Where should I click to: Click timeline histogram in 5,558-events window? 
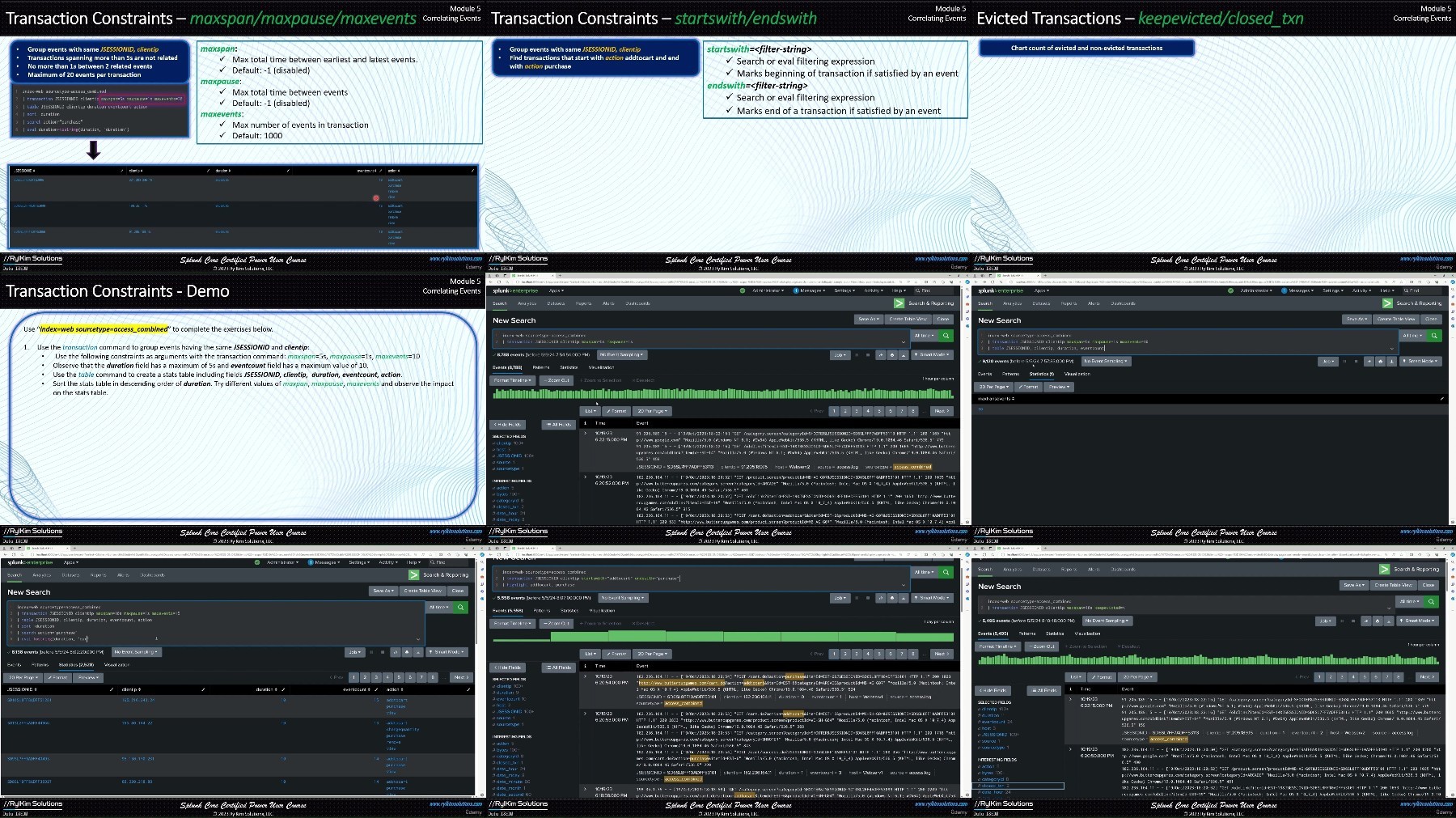(x=723, y=637)
